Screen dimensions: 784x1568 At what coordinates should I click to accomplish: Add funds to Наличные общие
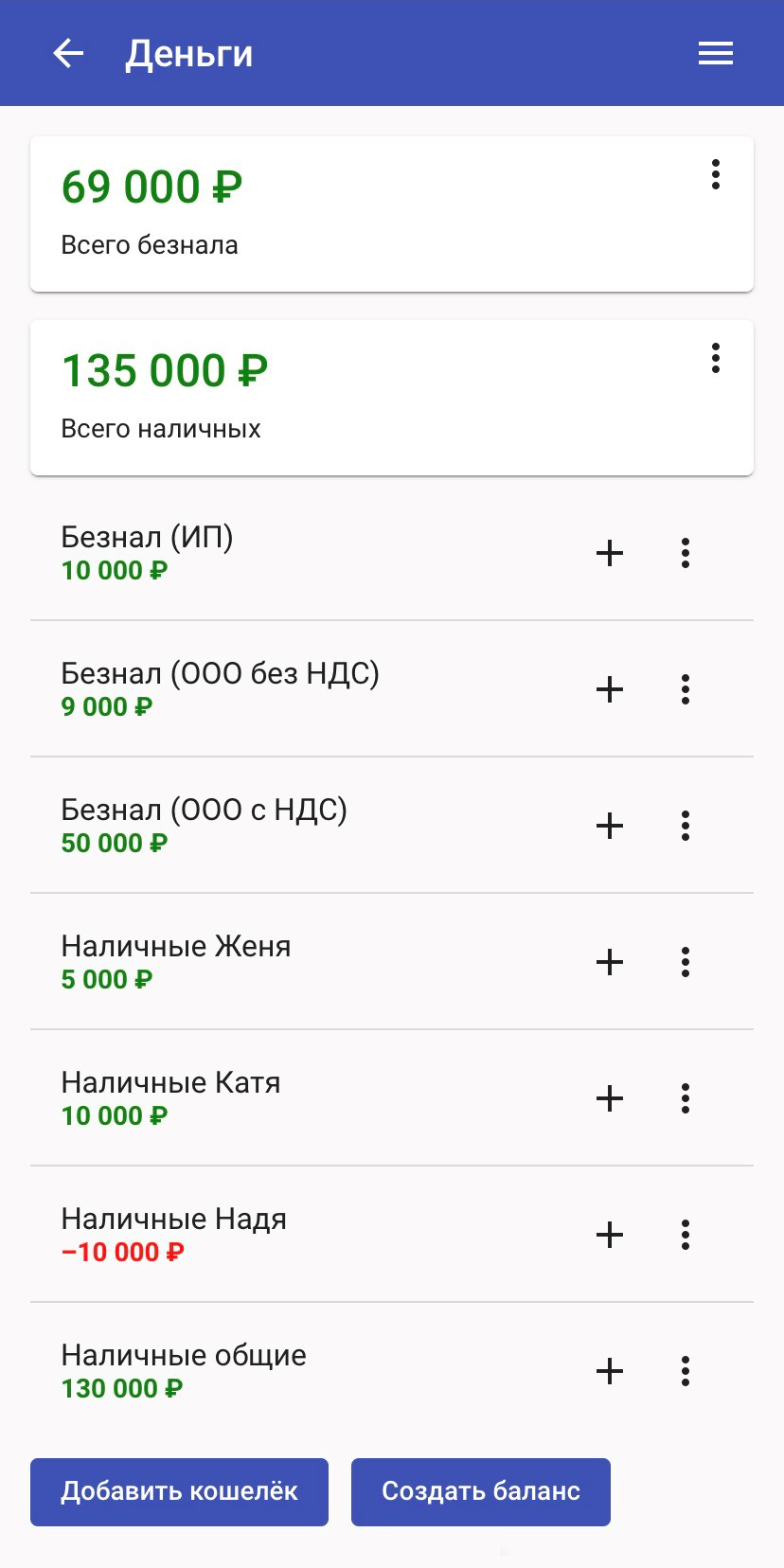[610, 1371]
